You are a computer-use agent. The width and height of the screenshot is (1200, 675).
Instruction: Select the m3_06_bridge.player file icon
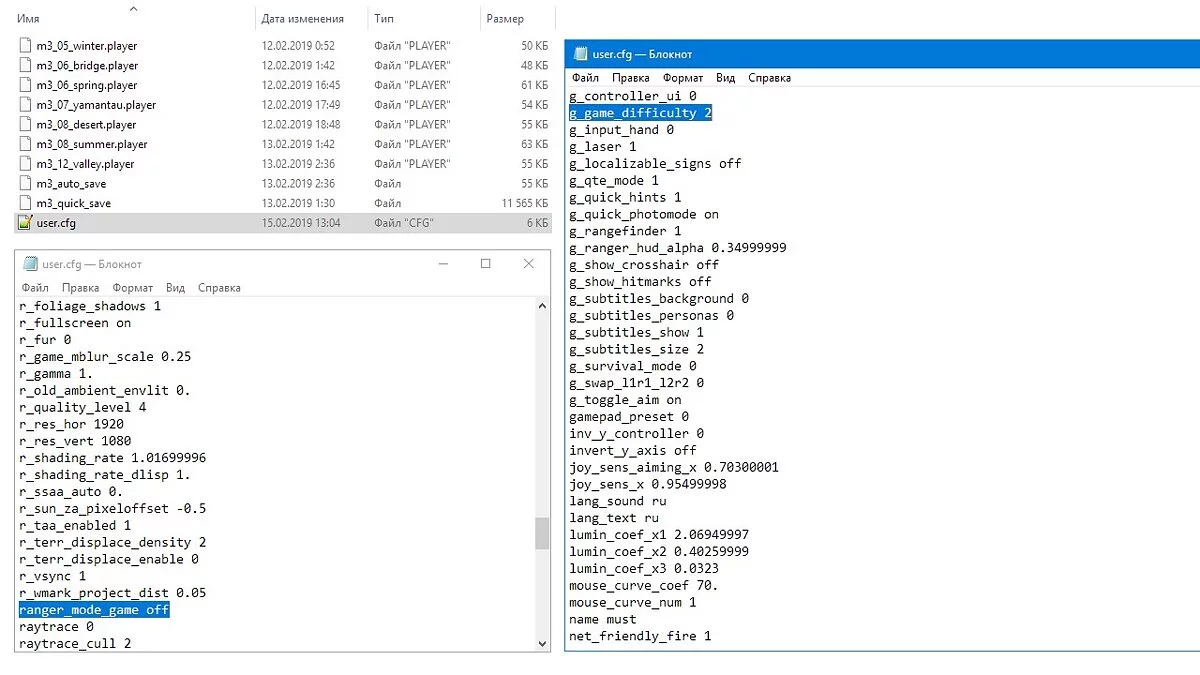pos(26,66)
